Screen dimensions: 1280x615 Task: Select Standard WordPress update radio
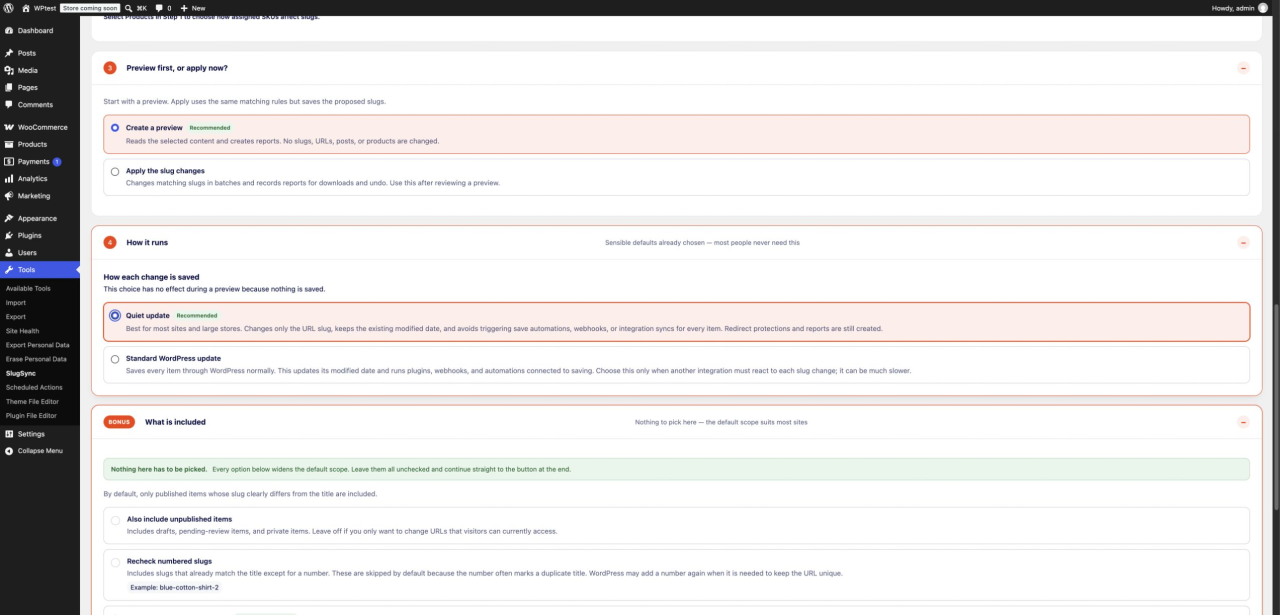pyautogui.click(x=115, y=358)
